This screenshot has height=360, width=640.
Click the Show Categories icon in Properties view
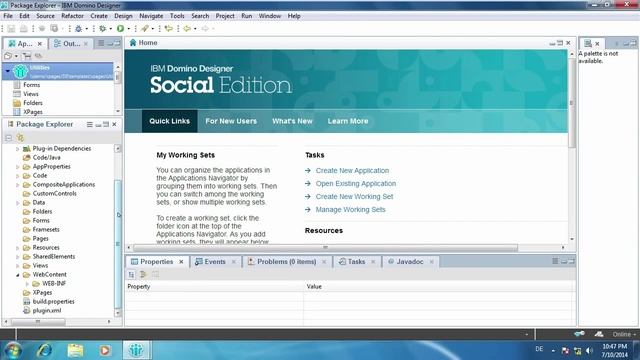131,274
